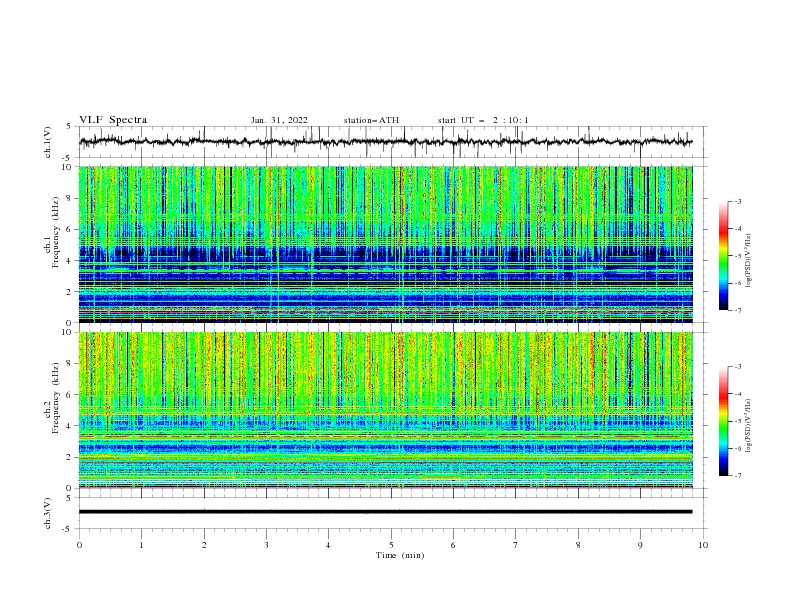Click the ch.2 'log(PSD)(V²/Hz)' colorbar label
This screenshot has width=792, height=612.
click(748, 425)
